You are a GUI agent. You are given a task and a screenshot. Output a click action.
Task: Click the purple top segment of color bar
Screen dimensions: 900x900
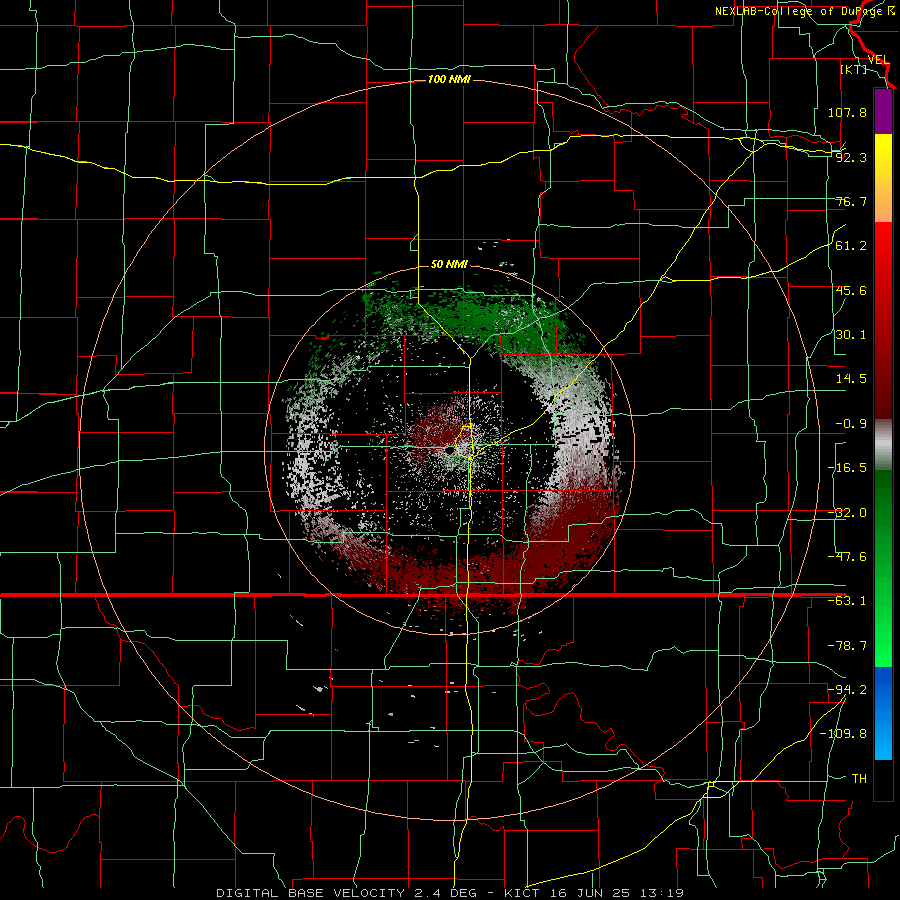[883, 111]
